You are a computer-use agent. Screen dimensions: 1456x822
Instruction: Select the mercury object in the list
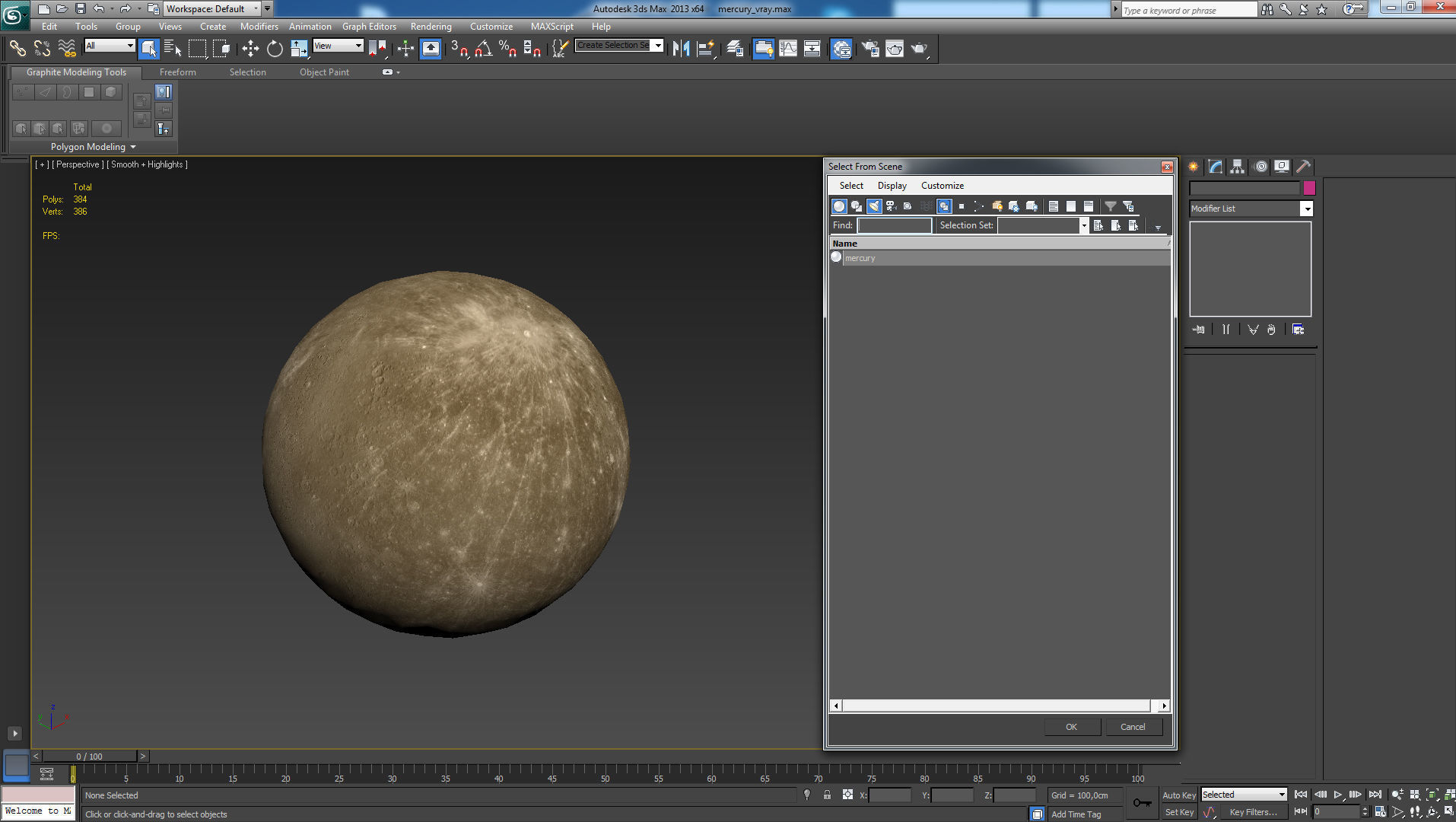pos(1000,258)
